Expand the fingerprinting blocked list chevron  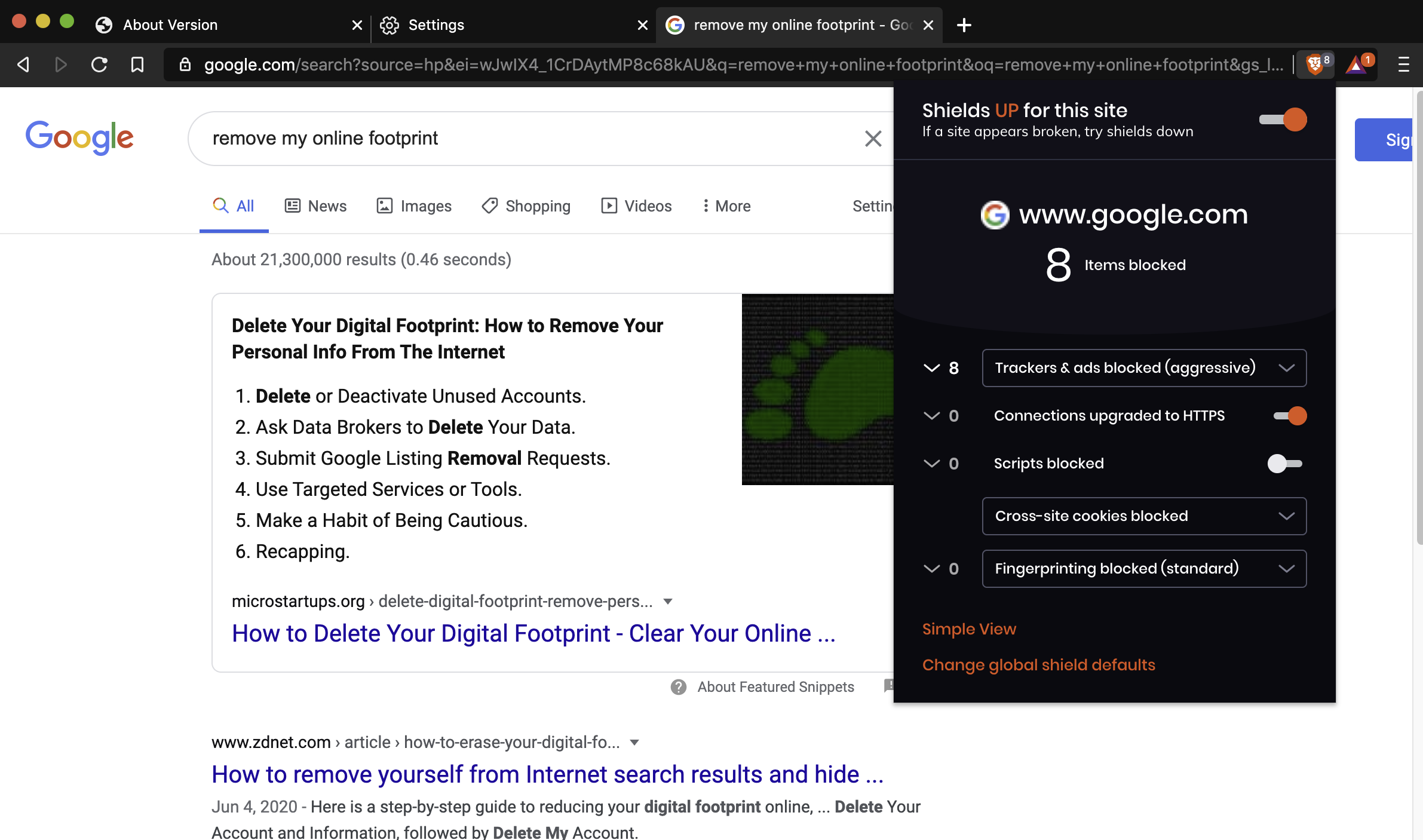932,569
